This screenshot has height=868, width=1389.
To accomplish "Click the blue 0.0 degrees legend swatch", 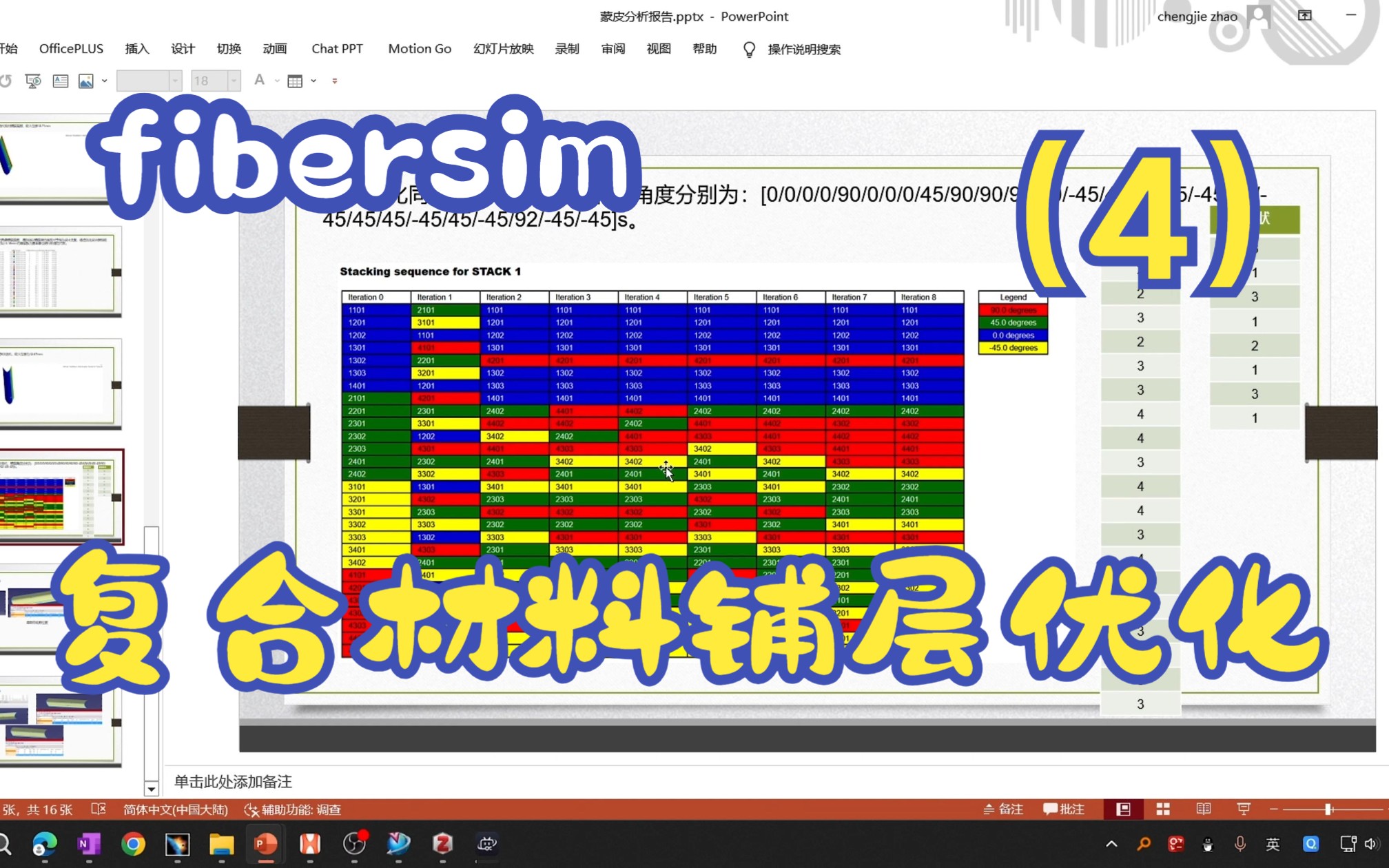I will [x=1013, y=335].
